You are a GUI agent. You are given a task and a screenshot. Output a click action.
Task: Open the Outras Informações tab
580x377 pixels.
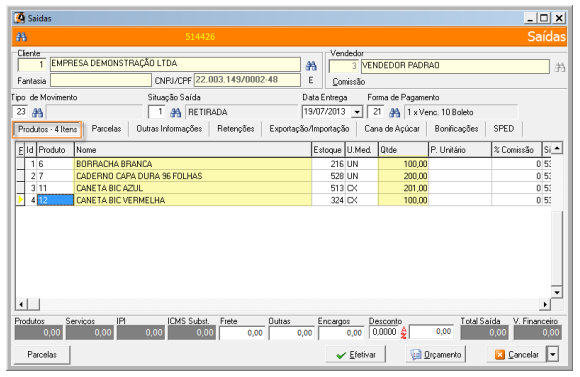[169, 129]
